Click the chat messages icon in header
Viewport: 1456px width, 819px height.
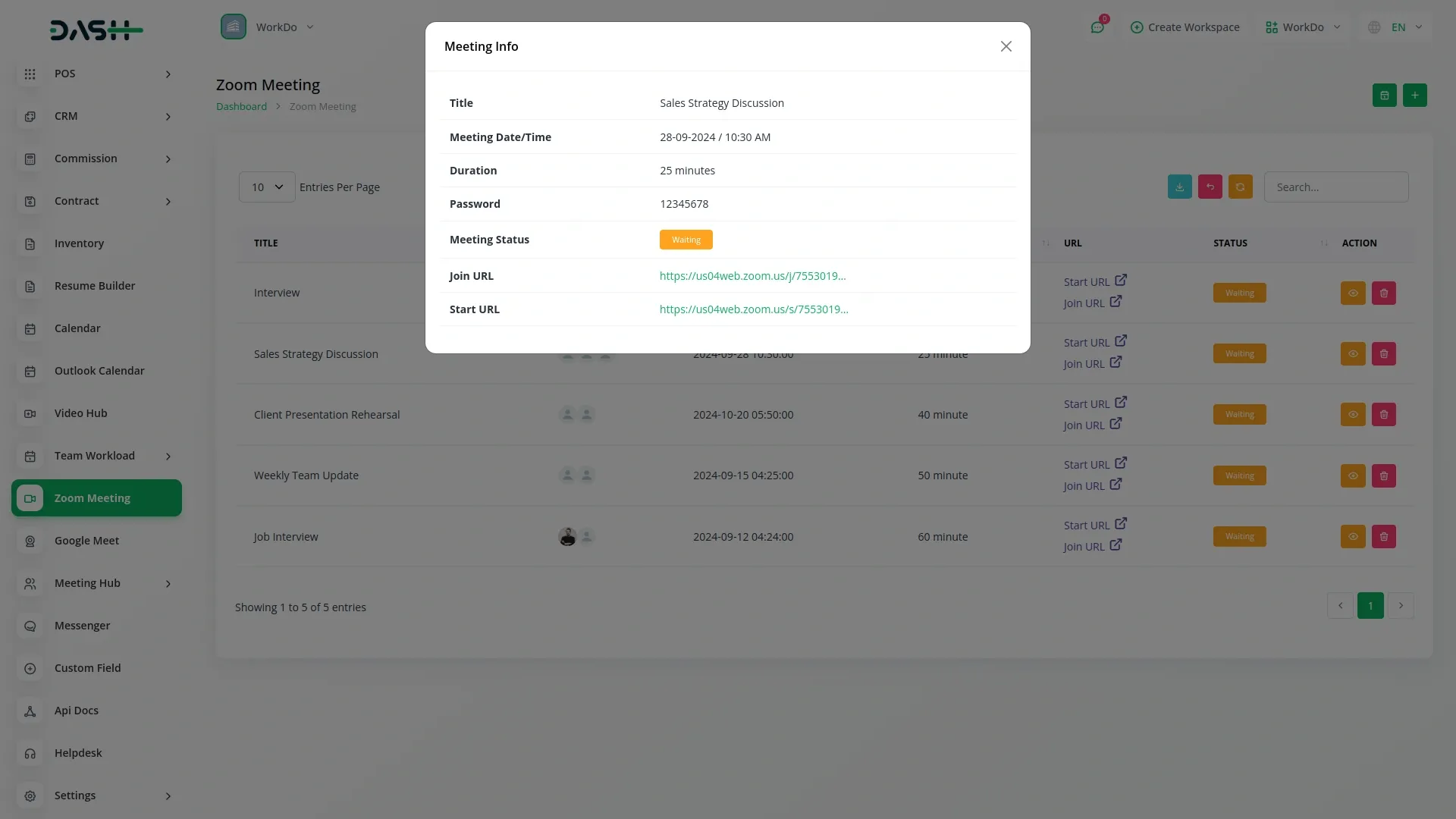click(x=1097, y=27)
